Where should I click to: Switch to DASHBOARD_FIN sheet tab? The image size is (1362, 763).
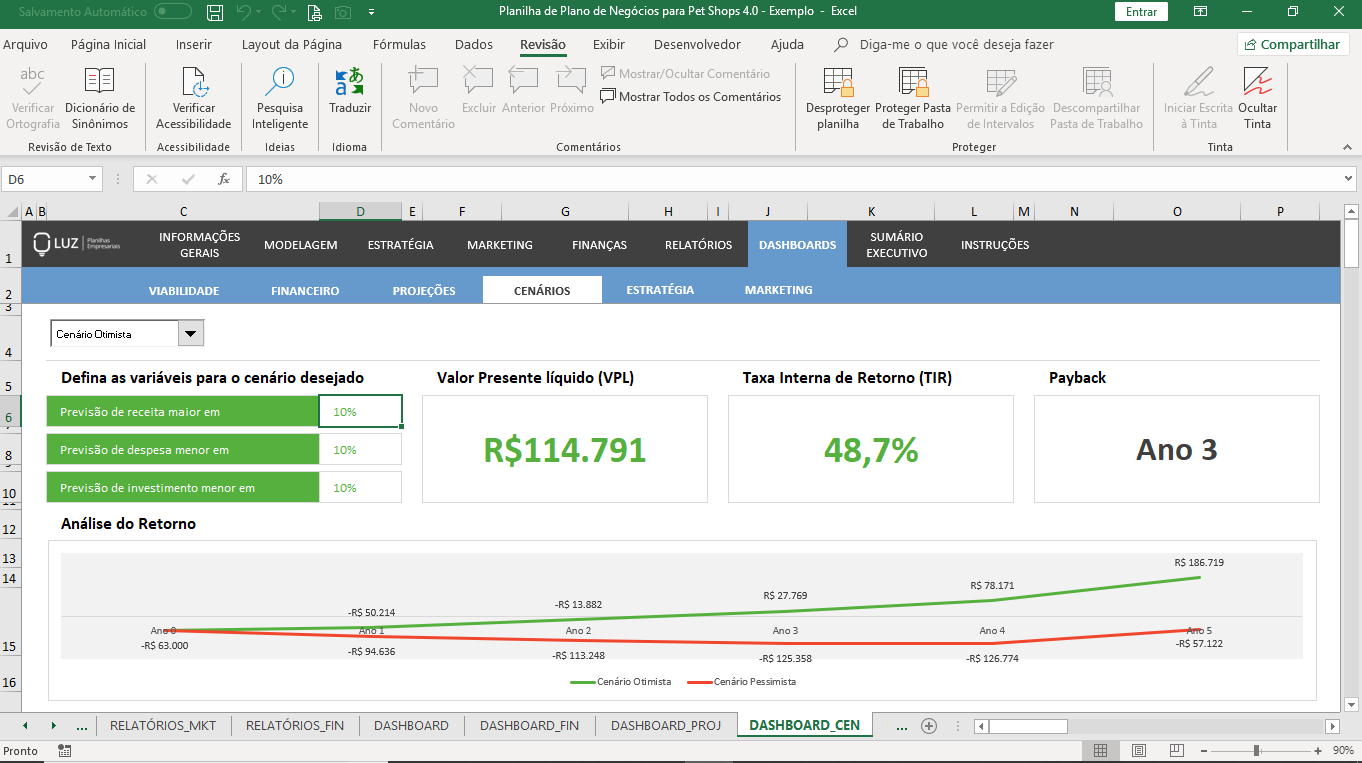click(x=529, y=726)
